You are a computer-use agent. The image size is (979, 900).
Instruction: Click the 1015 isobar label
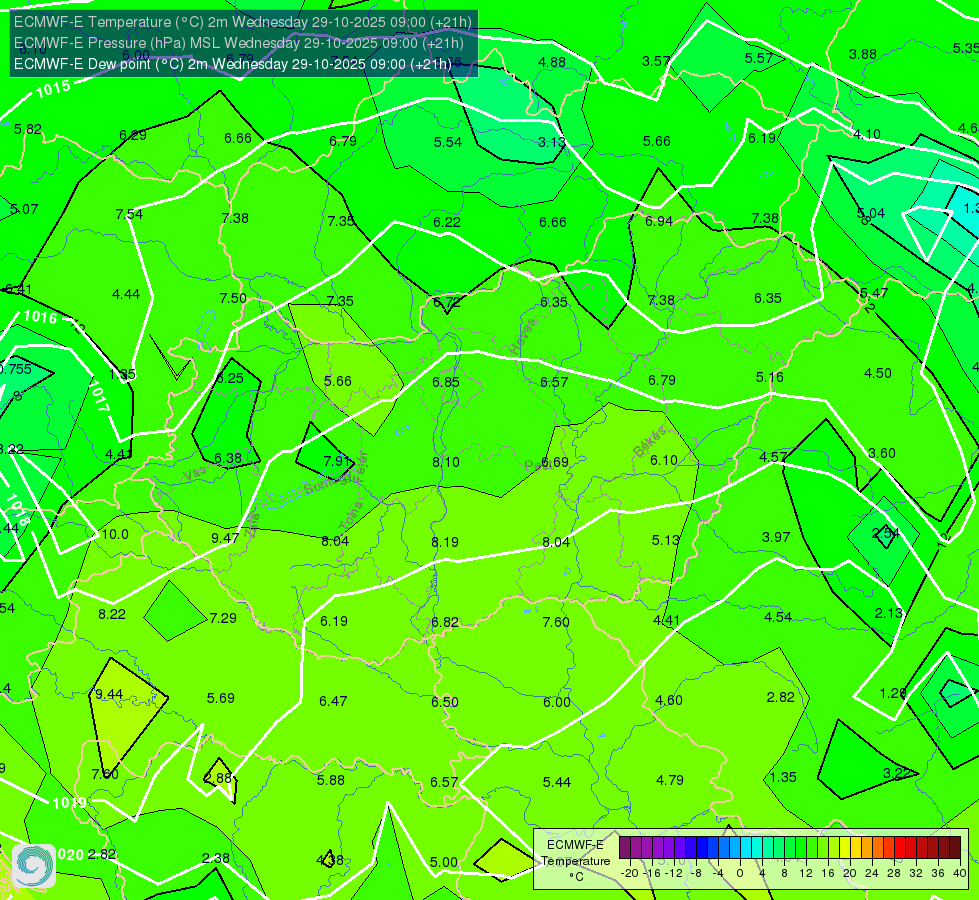pos(53,89)
